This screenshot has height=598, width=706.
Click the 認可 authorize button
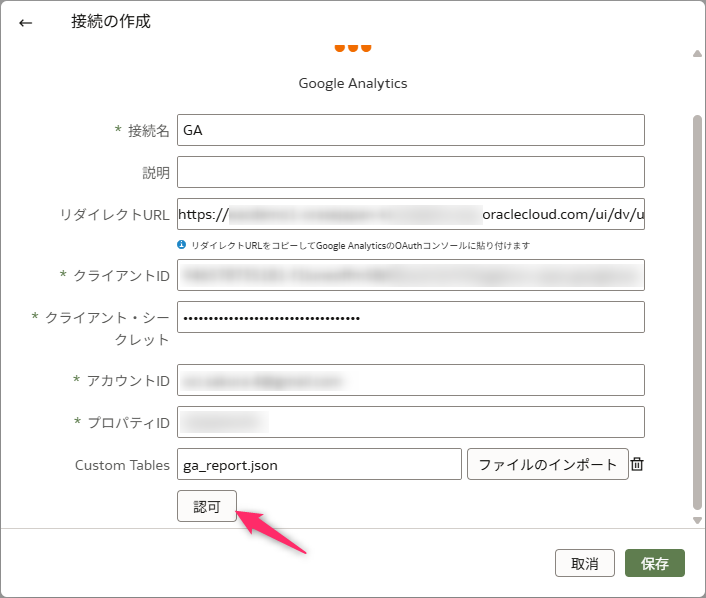[207, 506]
